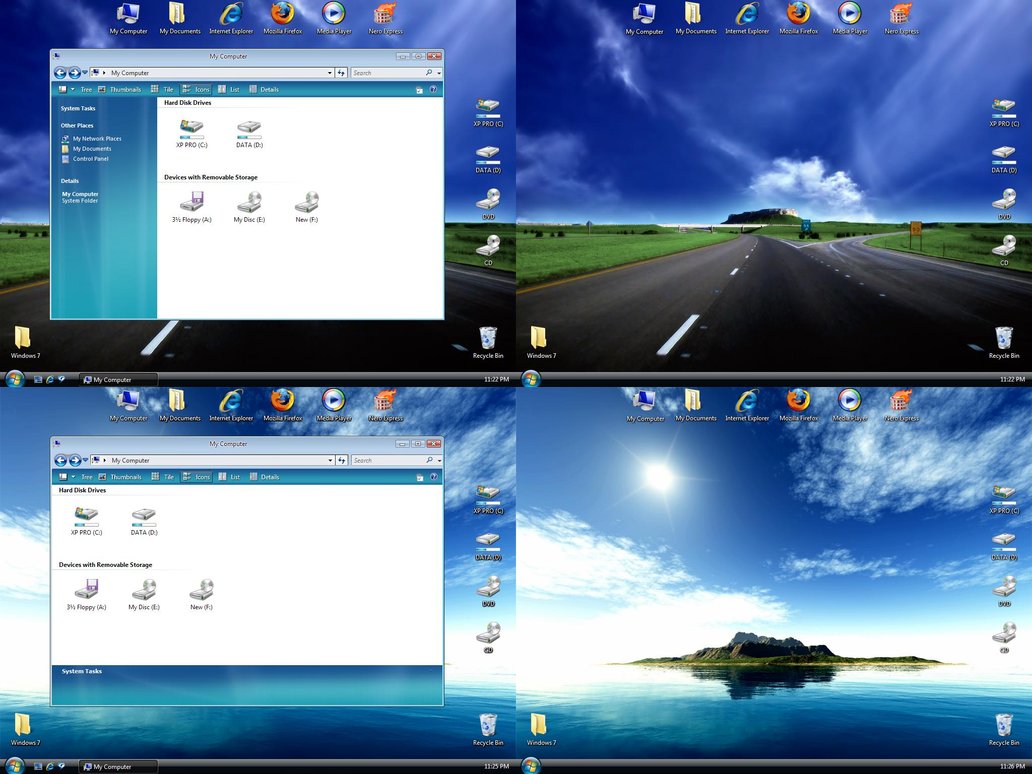The image size is (1032, 774).
Task: Click My Computer taskbar button beside the 11:25 PM clock
Action: click(x=119, y=767)
